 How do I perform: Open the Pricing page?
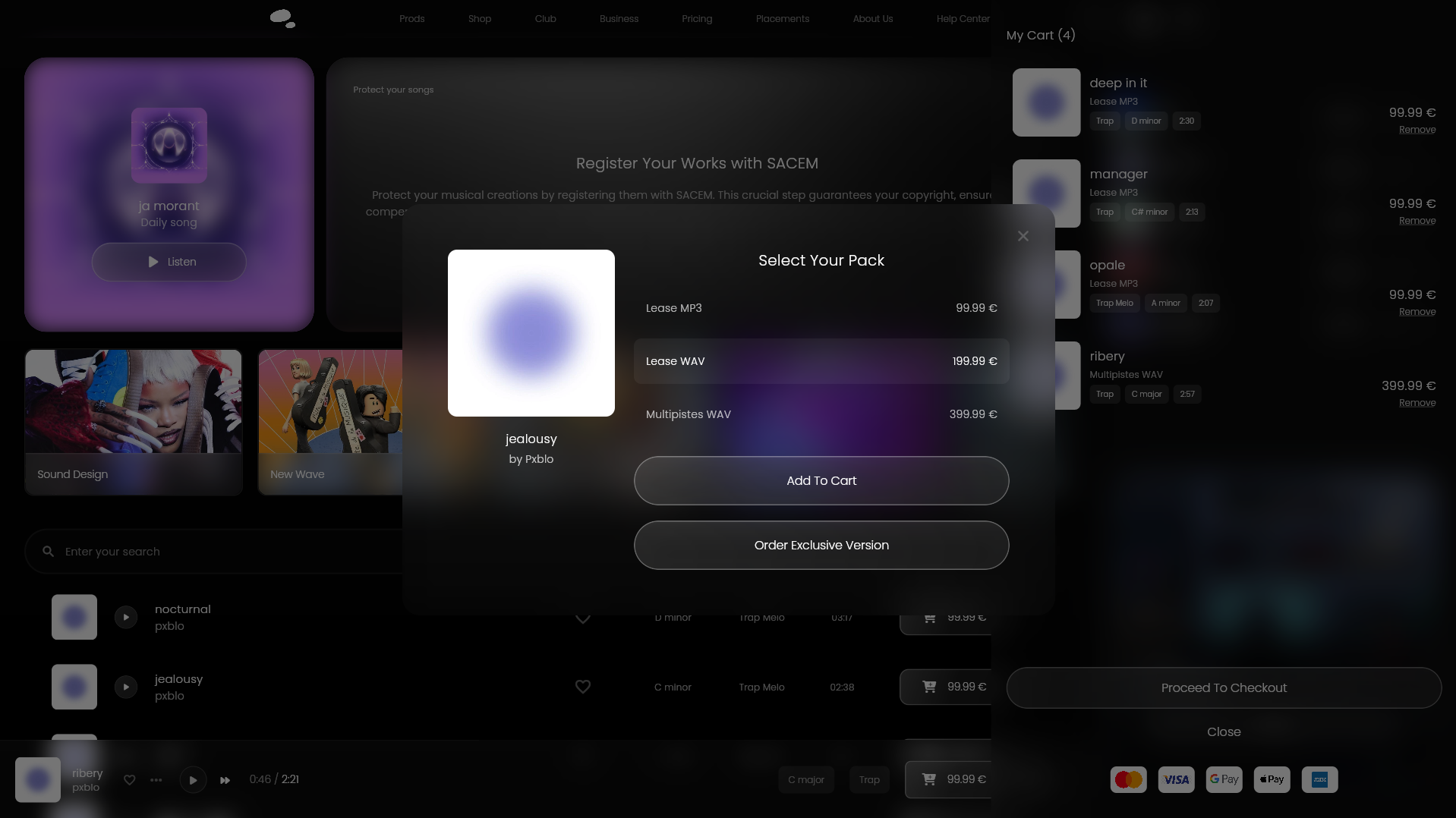point(697,19)
